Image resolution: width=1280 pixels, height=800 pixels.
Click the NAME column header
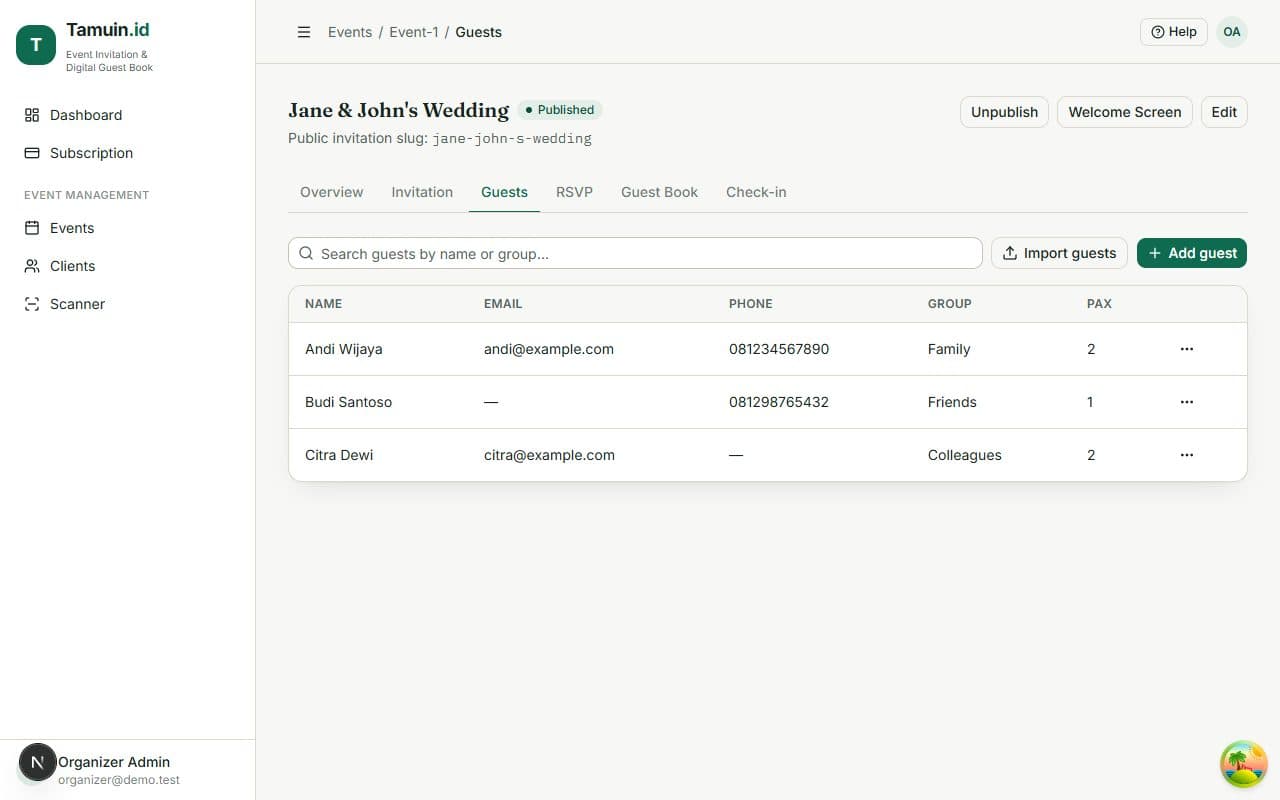click(324, 304)
